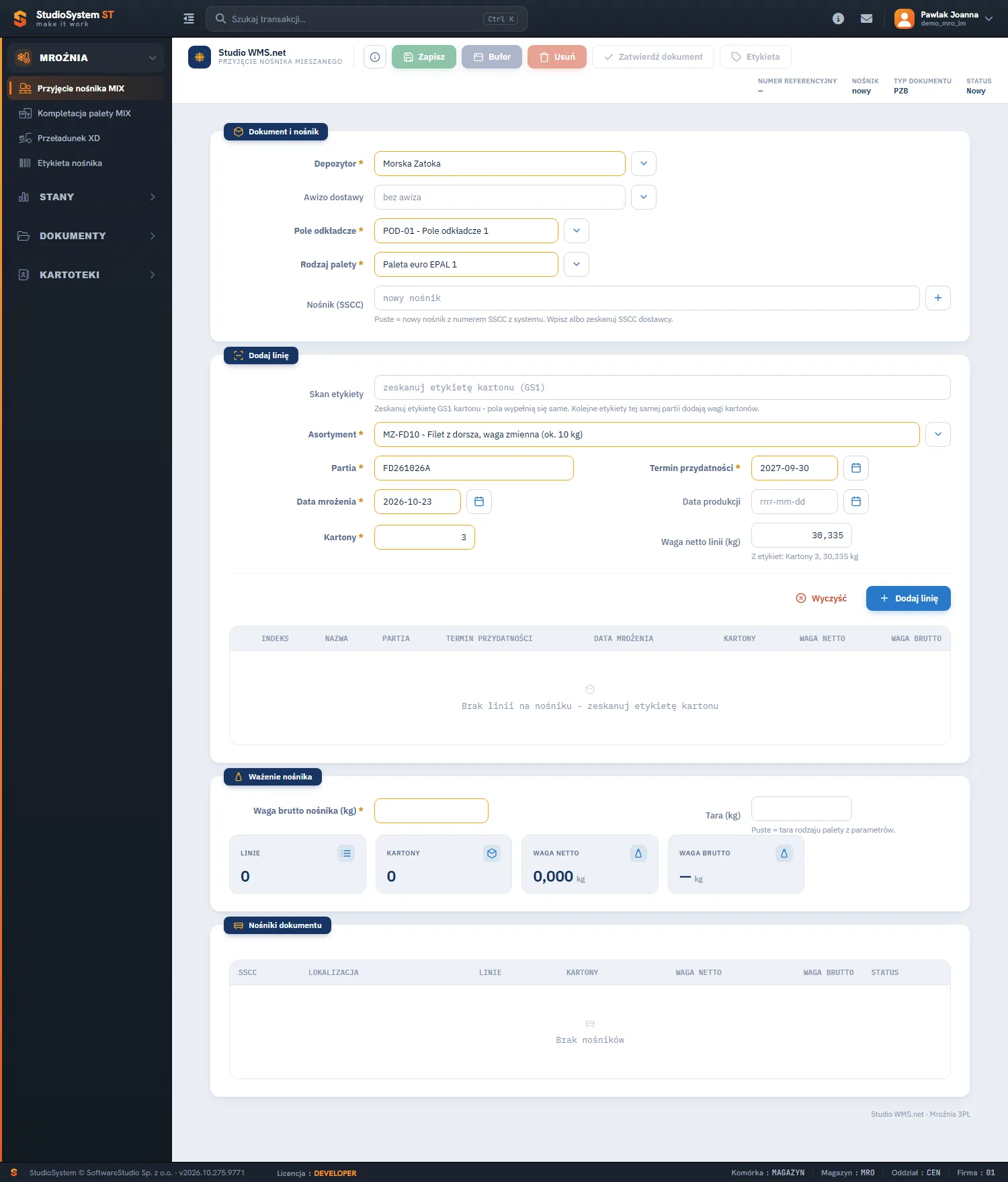Viewport: 1008px width, 1182px height.
Task: Expand the Asortyment dropdown arrow
Action: pyautogui.click(x=938, y=435)
